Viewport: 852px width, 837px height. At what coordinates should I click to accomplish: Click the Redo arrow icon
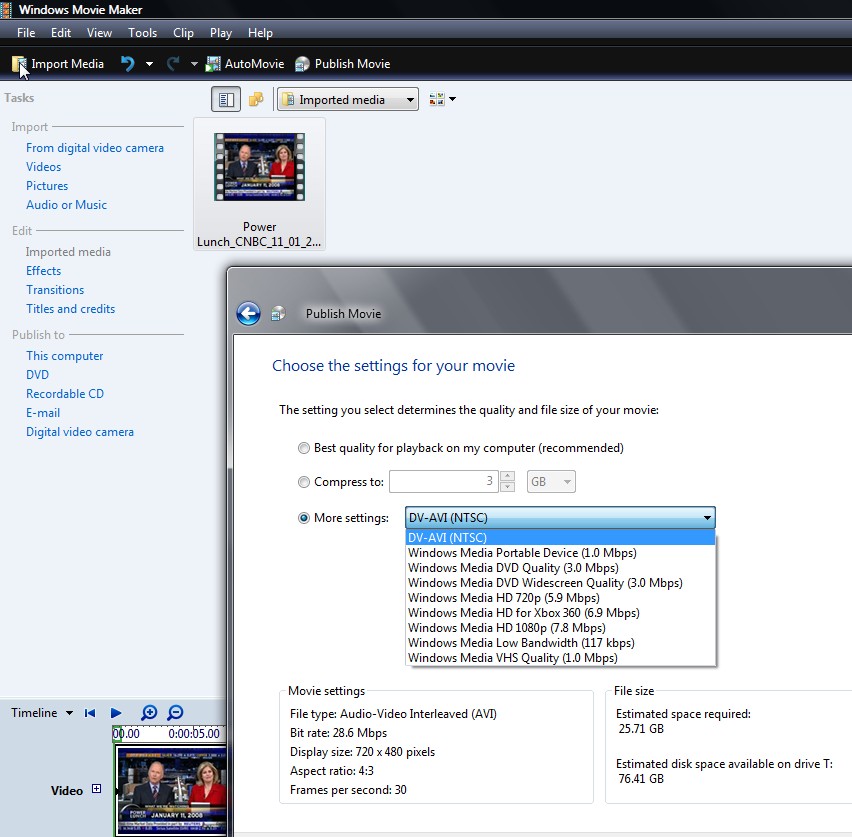pos(173,64)
